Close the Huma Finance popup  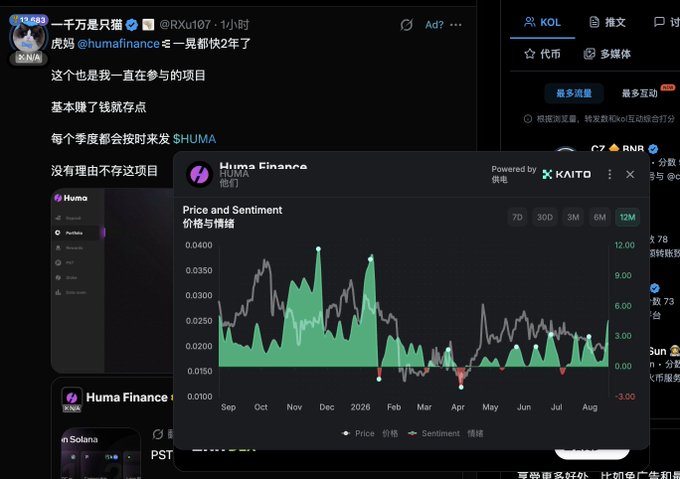click(630, 174)
